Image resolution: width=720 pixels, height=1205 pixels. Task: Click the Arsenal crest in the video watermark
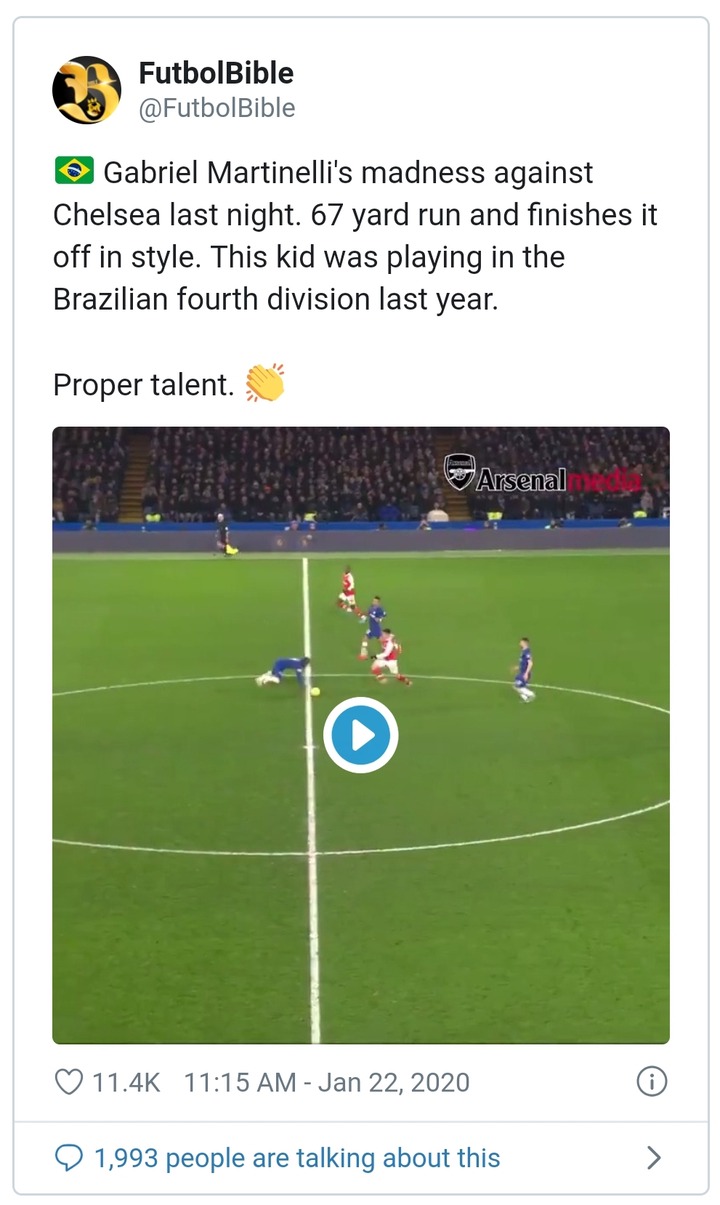pyautogui.click(x=459, y=473)
